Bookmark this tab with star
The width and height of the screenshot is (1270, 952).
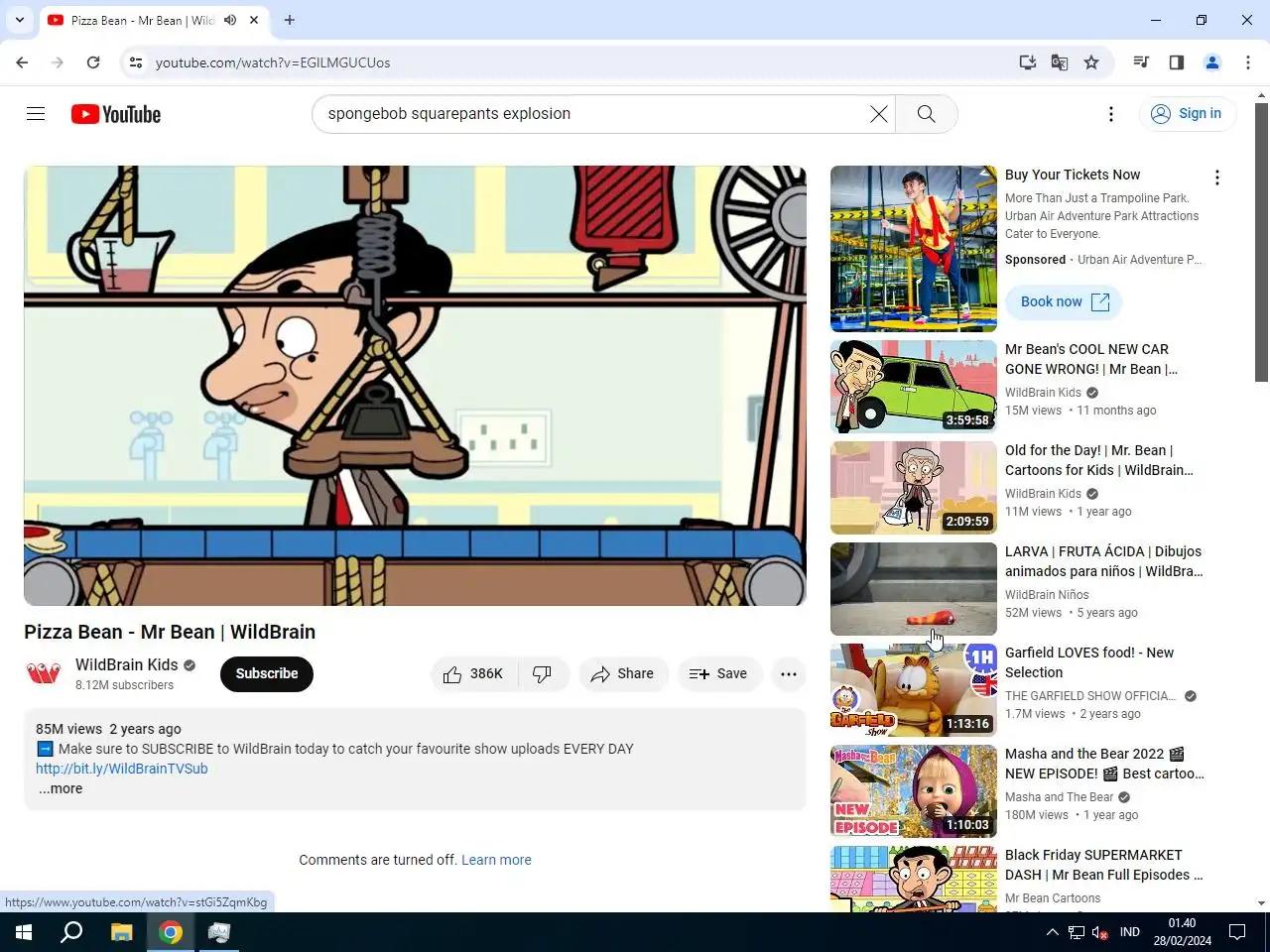coord(1091,62)
